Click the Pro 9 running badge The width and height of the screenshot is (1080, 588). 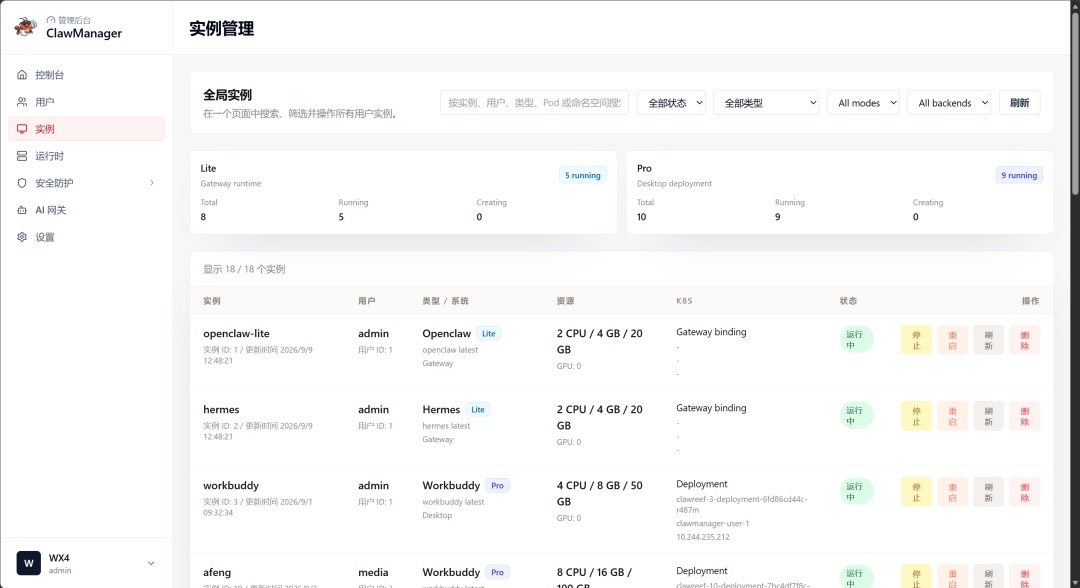point(1019,175)
